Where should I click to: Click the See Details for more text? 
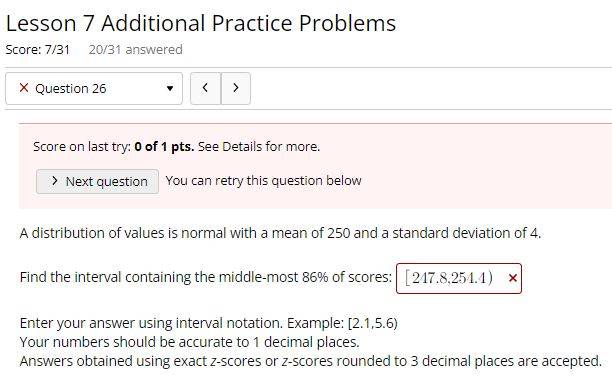click(x=259, y=147)
